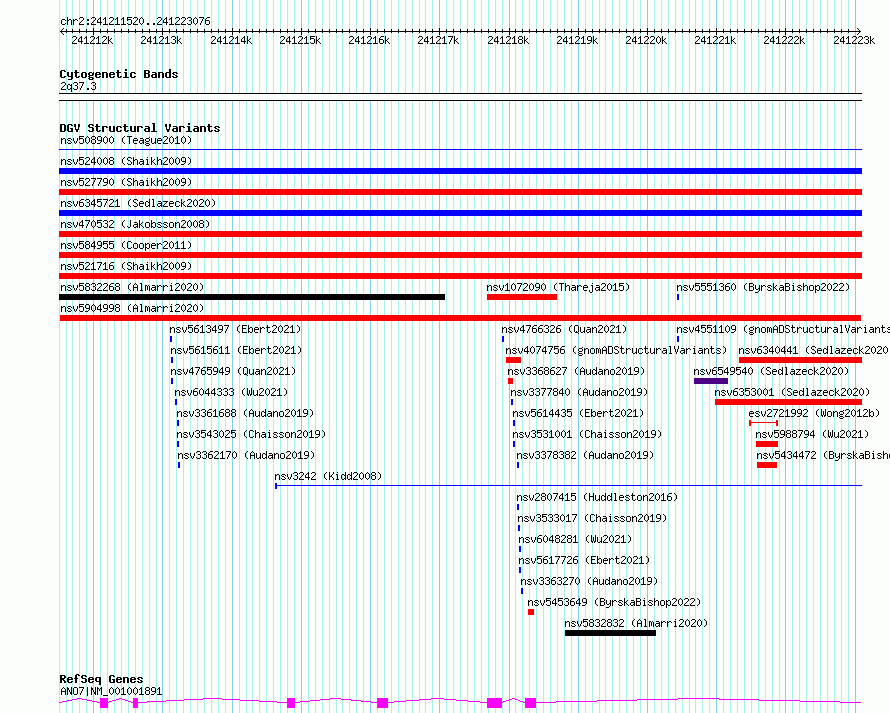Screen dimensions: 890x713
Task: Click the chr2:241211520..241223076 region label
Action: [x=135, y=21]
